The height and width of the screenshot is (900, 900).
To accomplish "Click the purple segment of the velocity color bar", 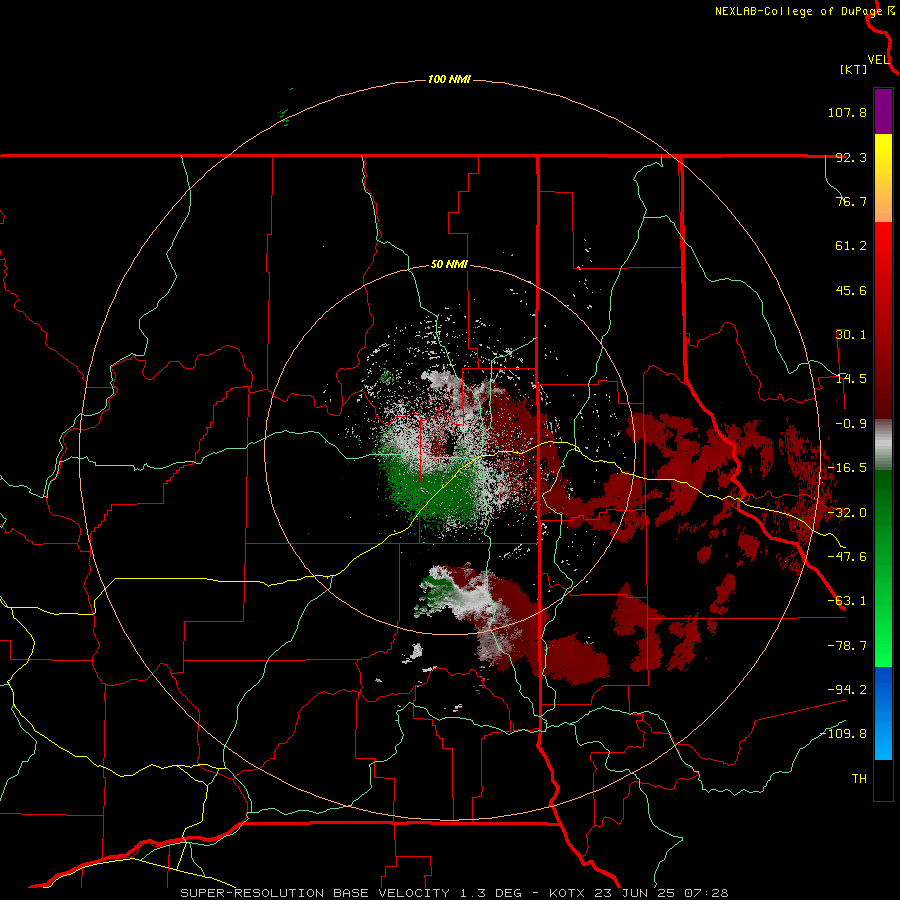I will [883, 111].
